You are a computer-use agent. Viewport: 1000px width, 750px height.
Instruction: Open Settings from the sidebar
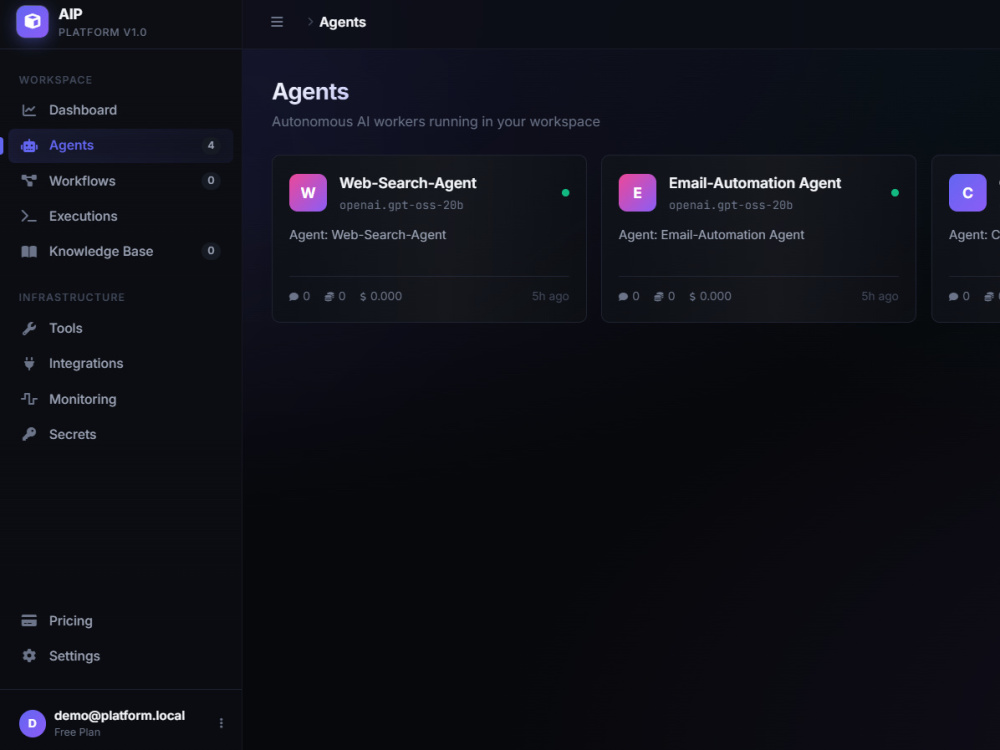click(x=121, y=656)
